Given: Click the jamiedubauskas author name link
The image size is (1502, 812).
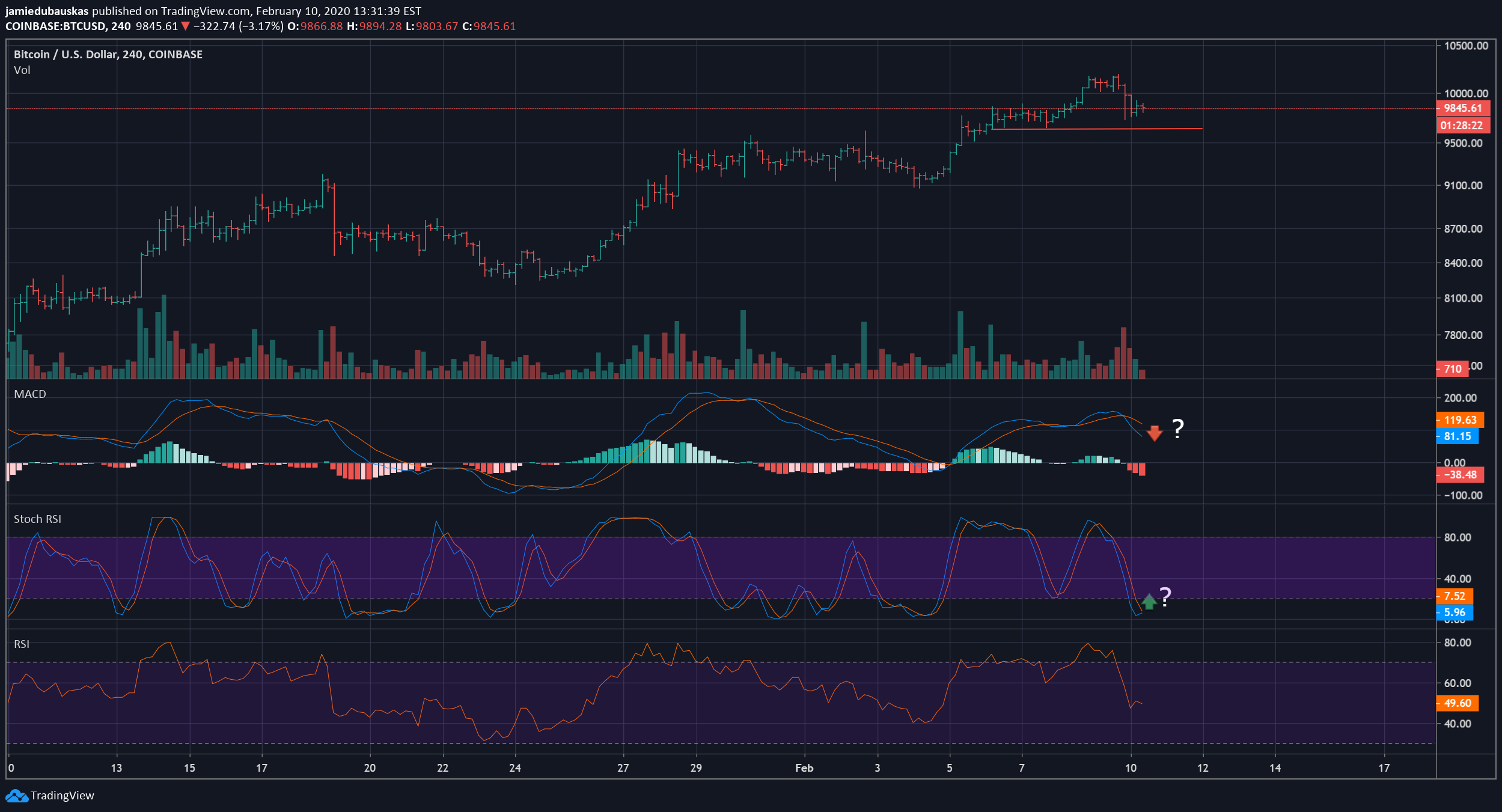Looking at the screenshot, I should [47, 11].
